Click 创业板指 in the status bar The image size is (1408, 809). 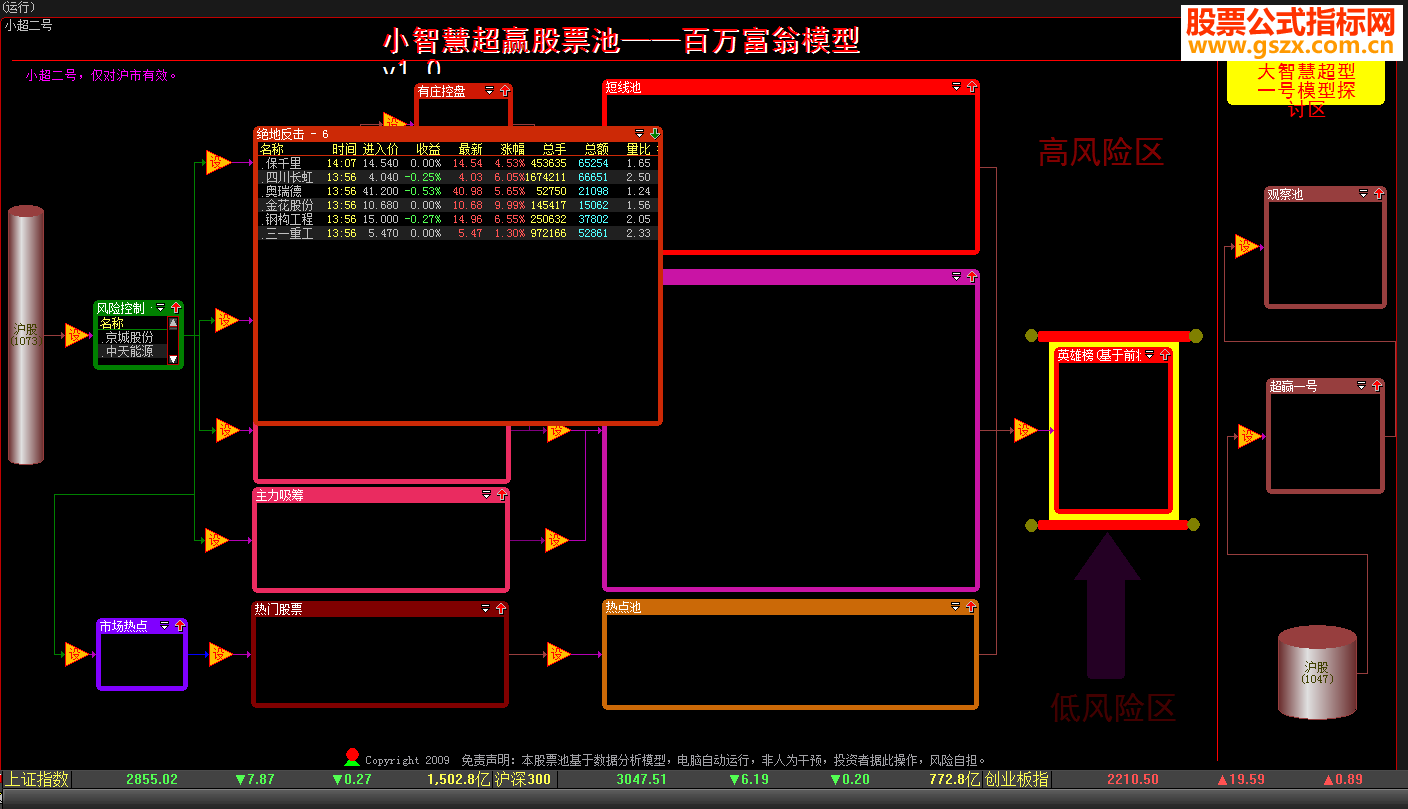[1016, 779]
